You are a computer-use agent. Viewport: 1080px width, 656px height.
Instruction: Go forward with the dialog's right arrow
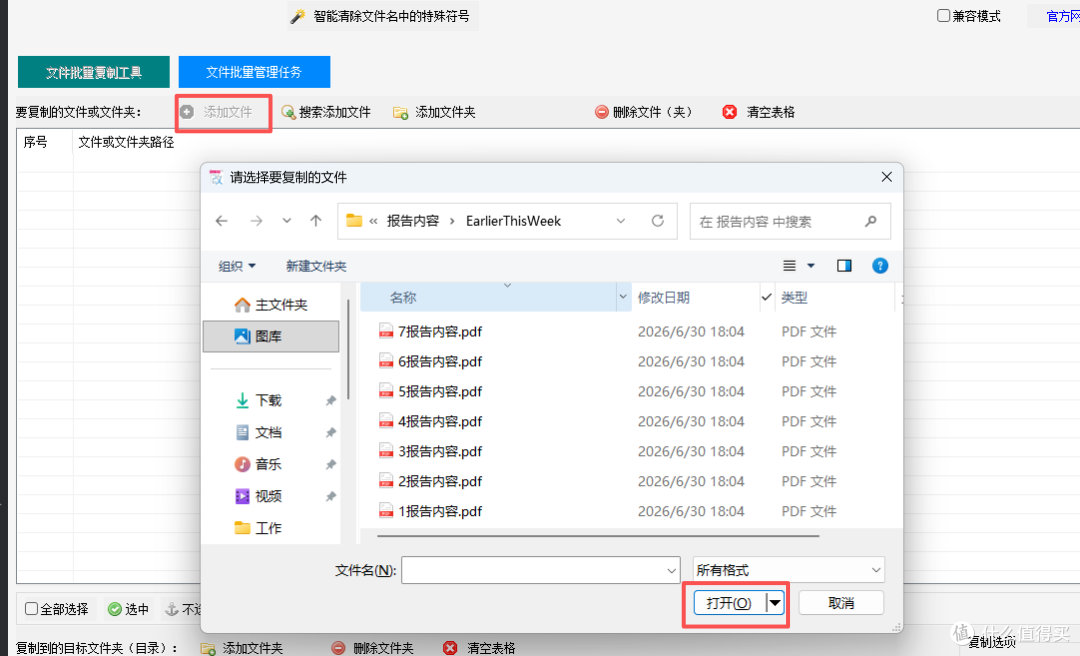pyautogui.click(x=256, y=221)
